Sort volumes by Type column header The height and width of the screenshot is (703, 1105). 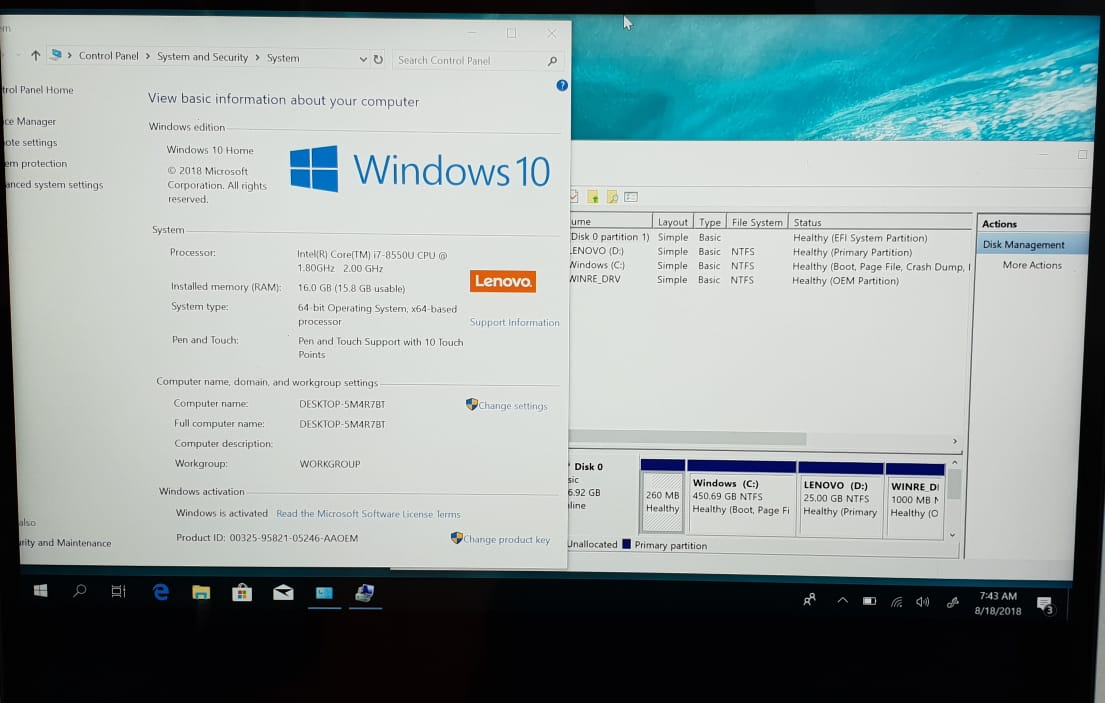pyautogui.click(x=710, y=222)
